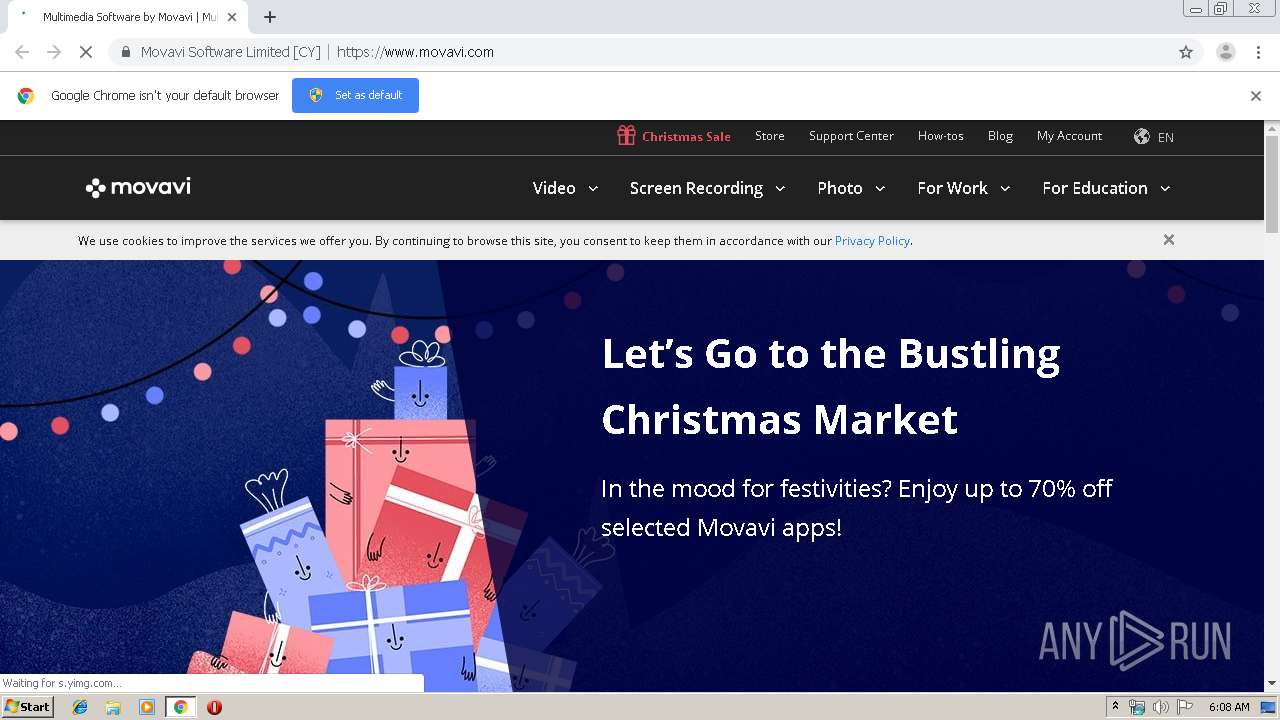Open My Account
The image size is (1280, 720).
coord(1069,136)
